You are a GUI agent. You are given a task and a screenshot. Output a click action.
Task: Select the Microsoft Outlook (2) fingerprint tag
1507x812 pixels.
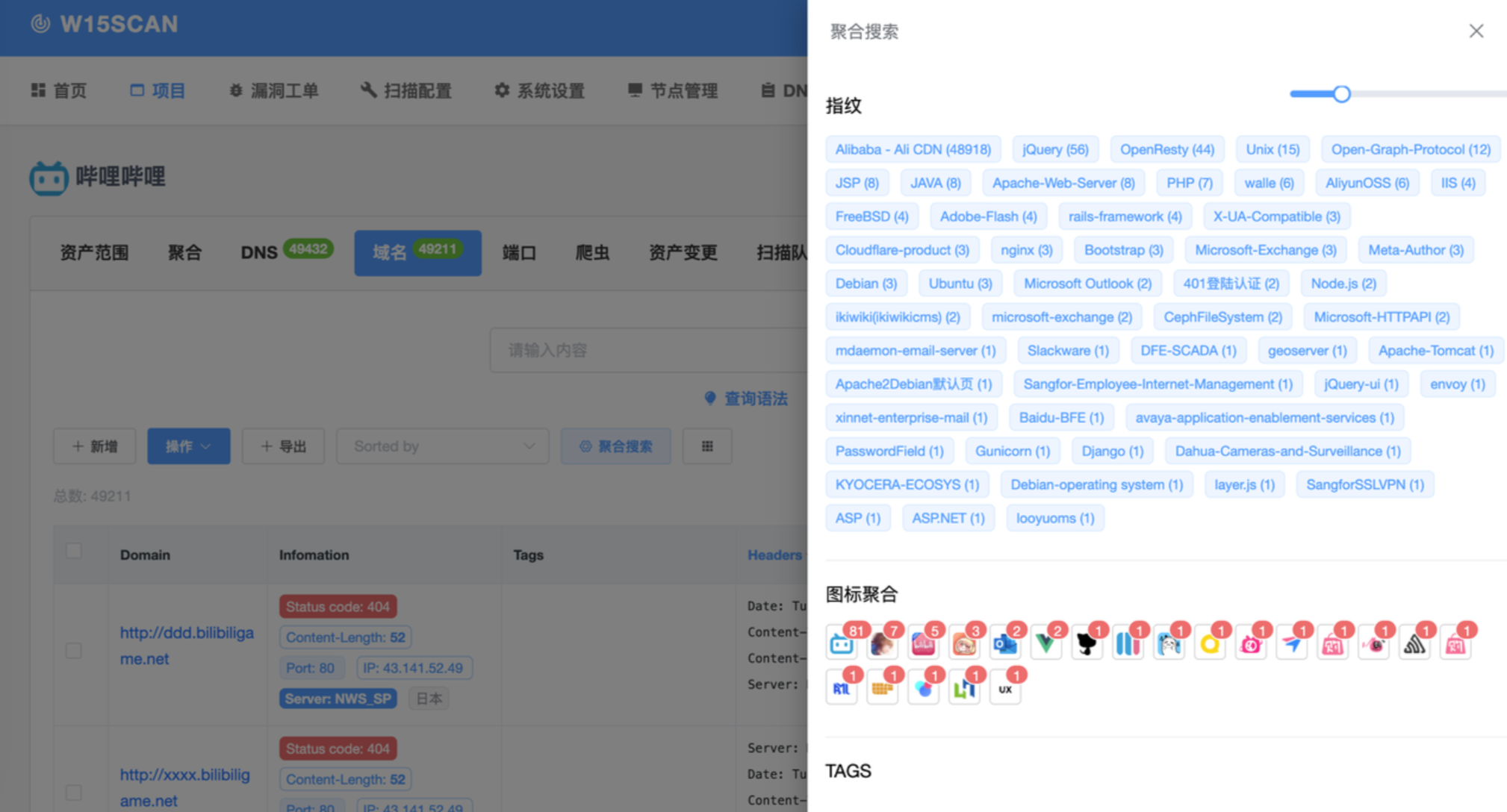[1087, 284]
